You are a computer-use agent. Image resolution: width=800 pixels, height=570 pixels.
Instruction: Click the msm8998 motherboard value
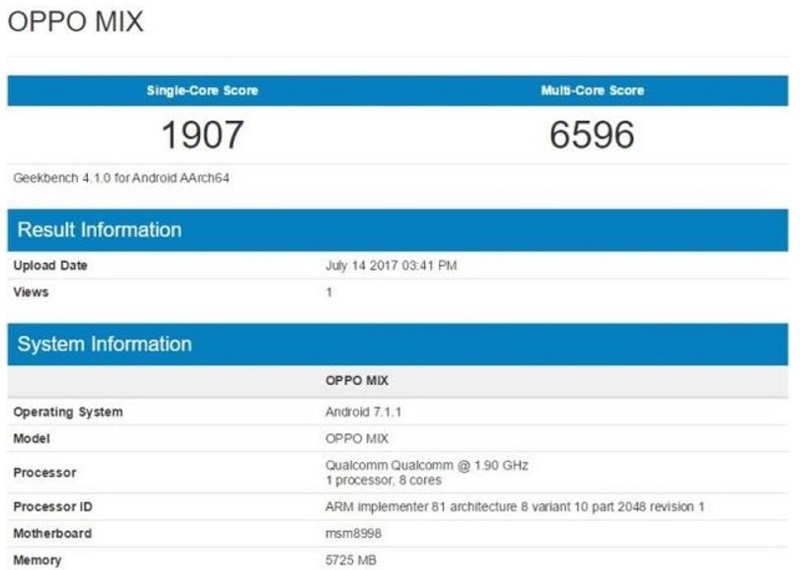353,533
